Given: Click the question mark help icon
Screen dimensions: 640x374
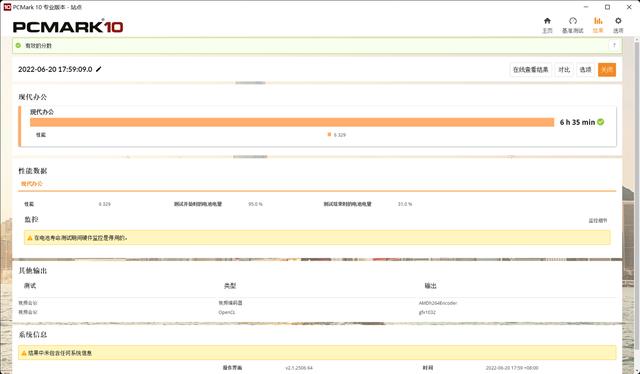Looking at the screenshot, I should 614,45.
